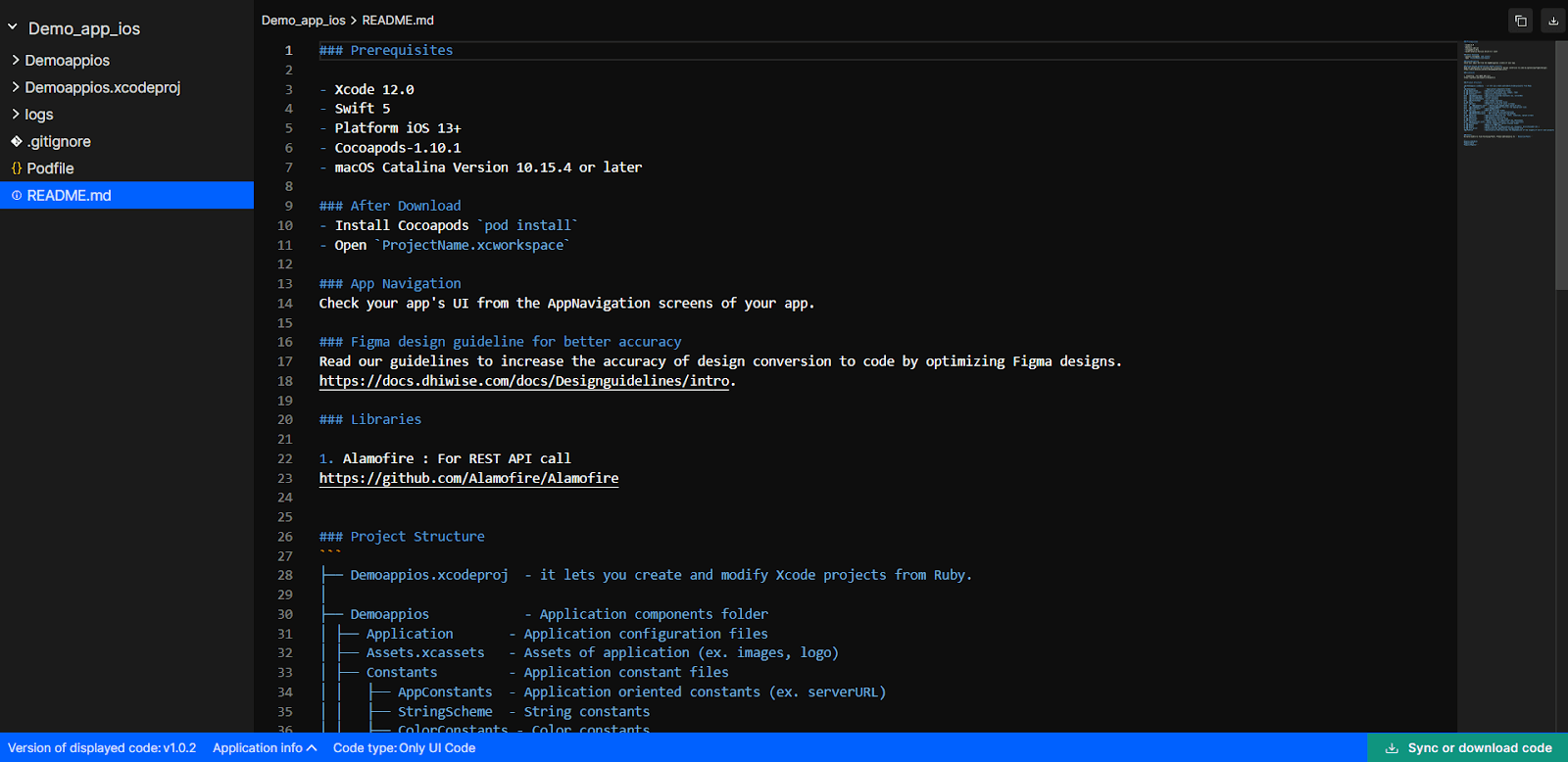Click the 'Swift 5' line
The width and height of the screenshot is (1568, 762).
[x=363, y=109]
